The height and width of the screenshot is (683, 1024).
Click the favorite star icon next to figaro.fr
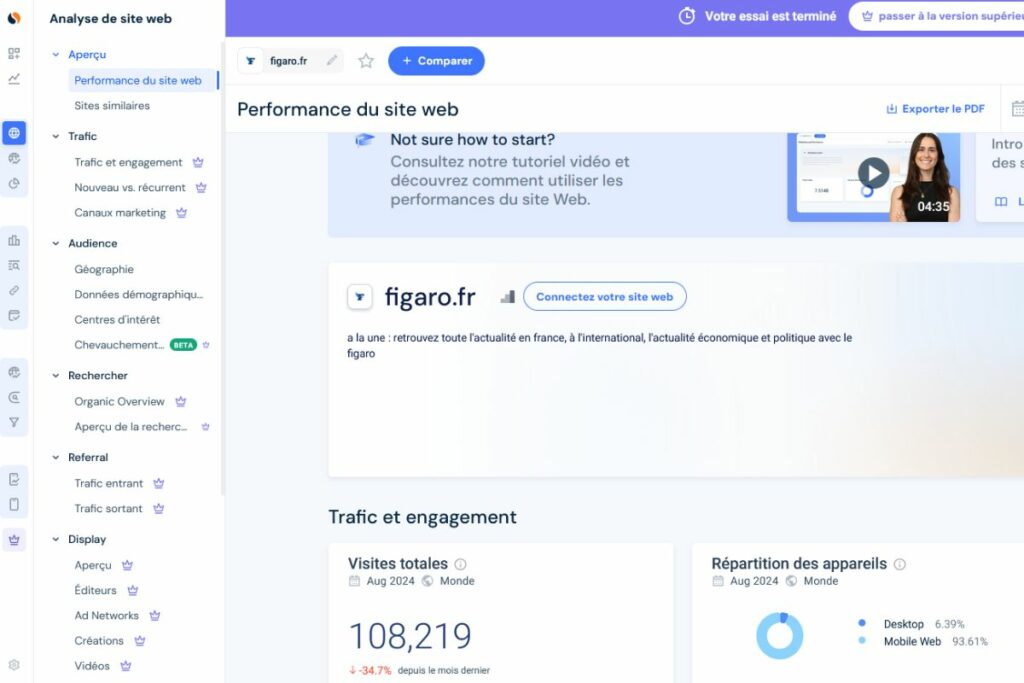(x=366, y=61)
